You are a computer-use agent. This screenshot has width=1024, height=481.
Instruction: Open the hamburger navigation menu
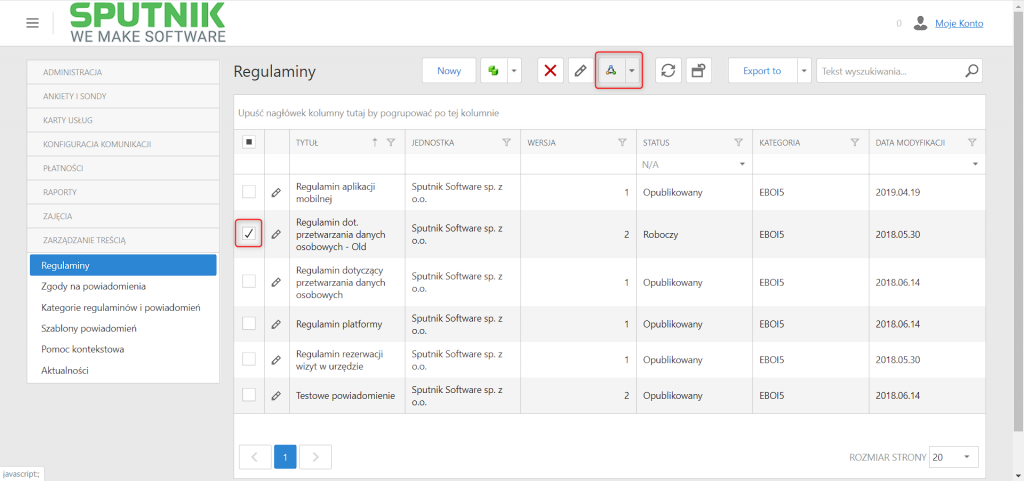coord(33,23)
